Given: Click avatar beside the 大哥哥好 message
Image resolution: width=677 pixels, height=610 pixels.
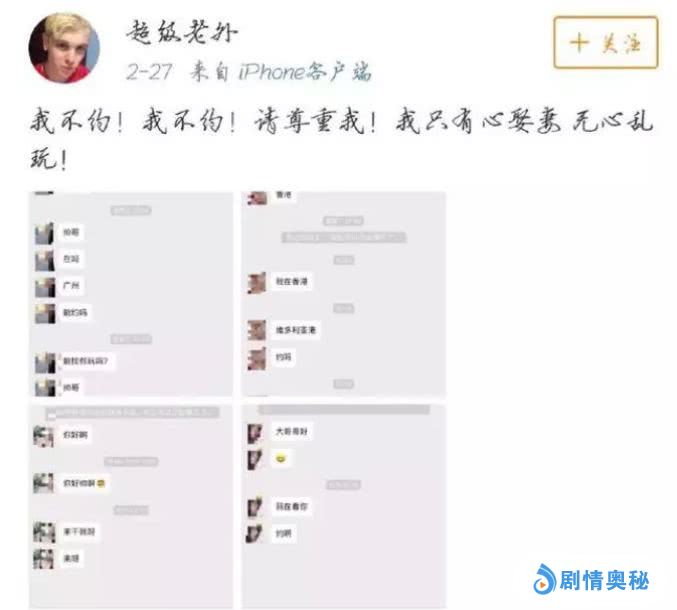Looking at the screenshot, I should 255,433.
